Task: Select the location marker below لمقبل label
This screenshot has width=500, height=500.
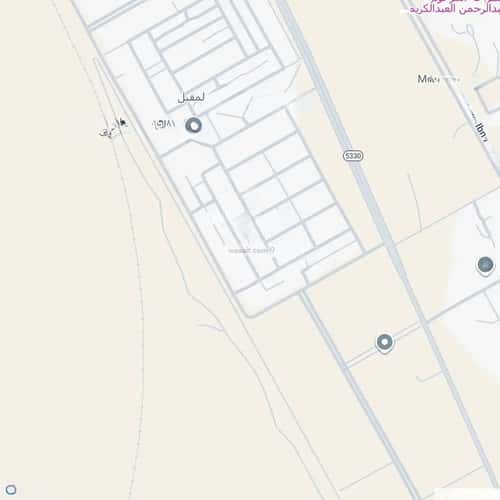Action: [x=193, y=126]
